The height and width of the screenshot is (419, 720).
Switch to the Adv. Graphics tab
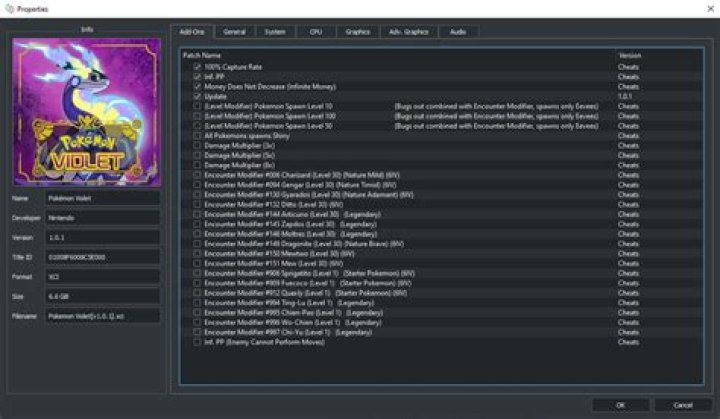[408, 32]
